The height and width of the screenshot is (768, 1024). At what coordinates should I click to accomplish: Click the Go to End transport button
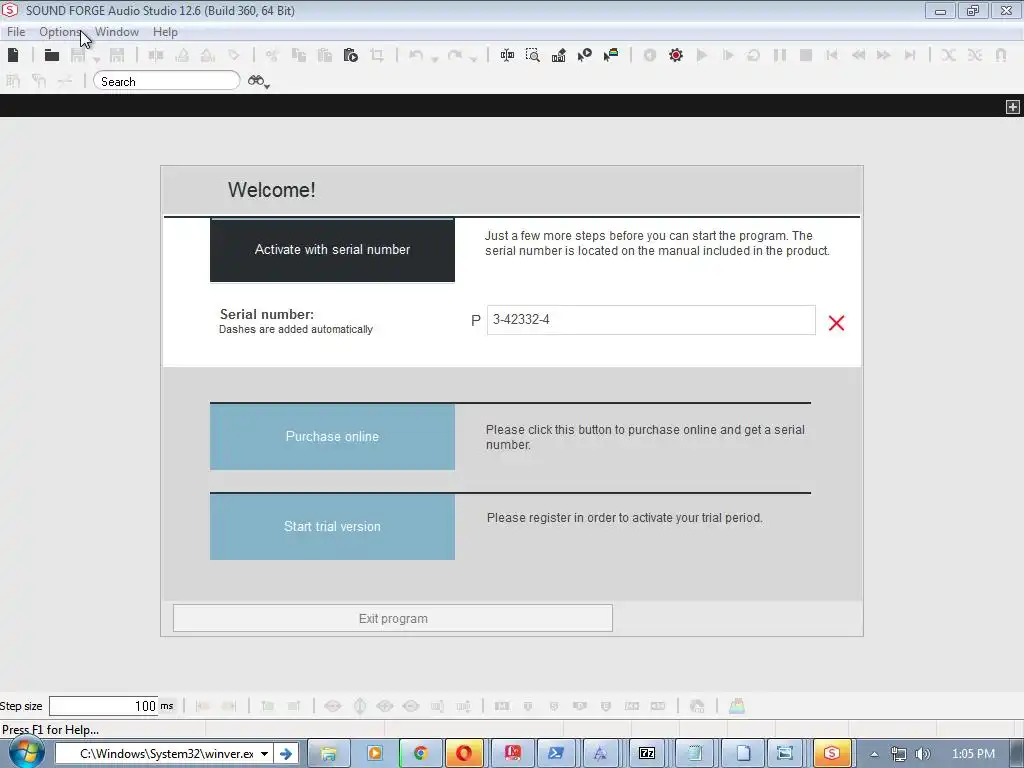point(910,56)
